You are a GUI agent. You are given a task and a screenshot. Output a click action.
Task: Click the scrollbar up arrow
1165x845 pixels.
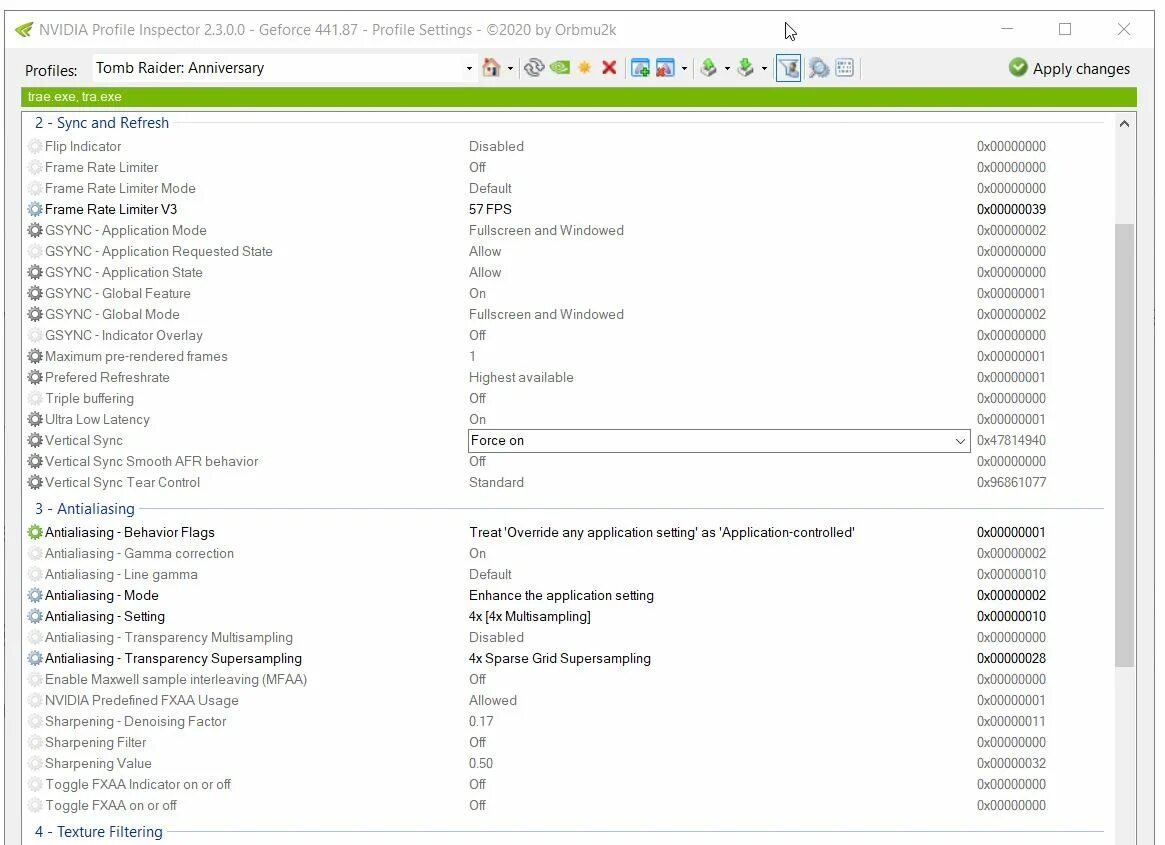point(1124,124)
